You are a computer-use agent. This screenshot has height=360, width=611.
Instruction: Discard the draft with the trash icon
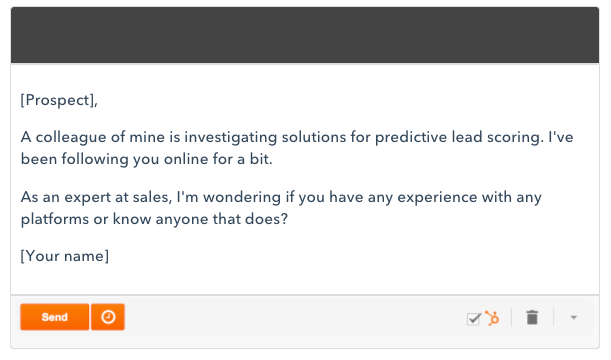[532, 317]
